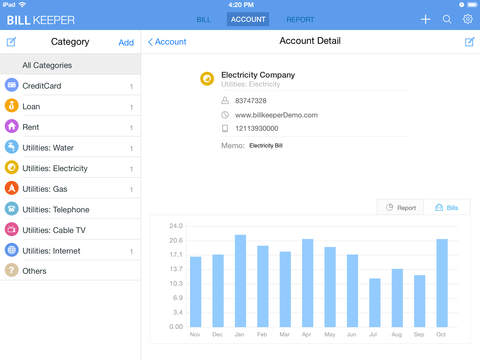Open Utilities: Gas category
This screenshot has height=360, width=480.
tap(70, 189)
